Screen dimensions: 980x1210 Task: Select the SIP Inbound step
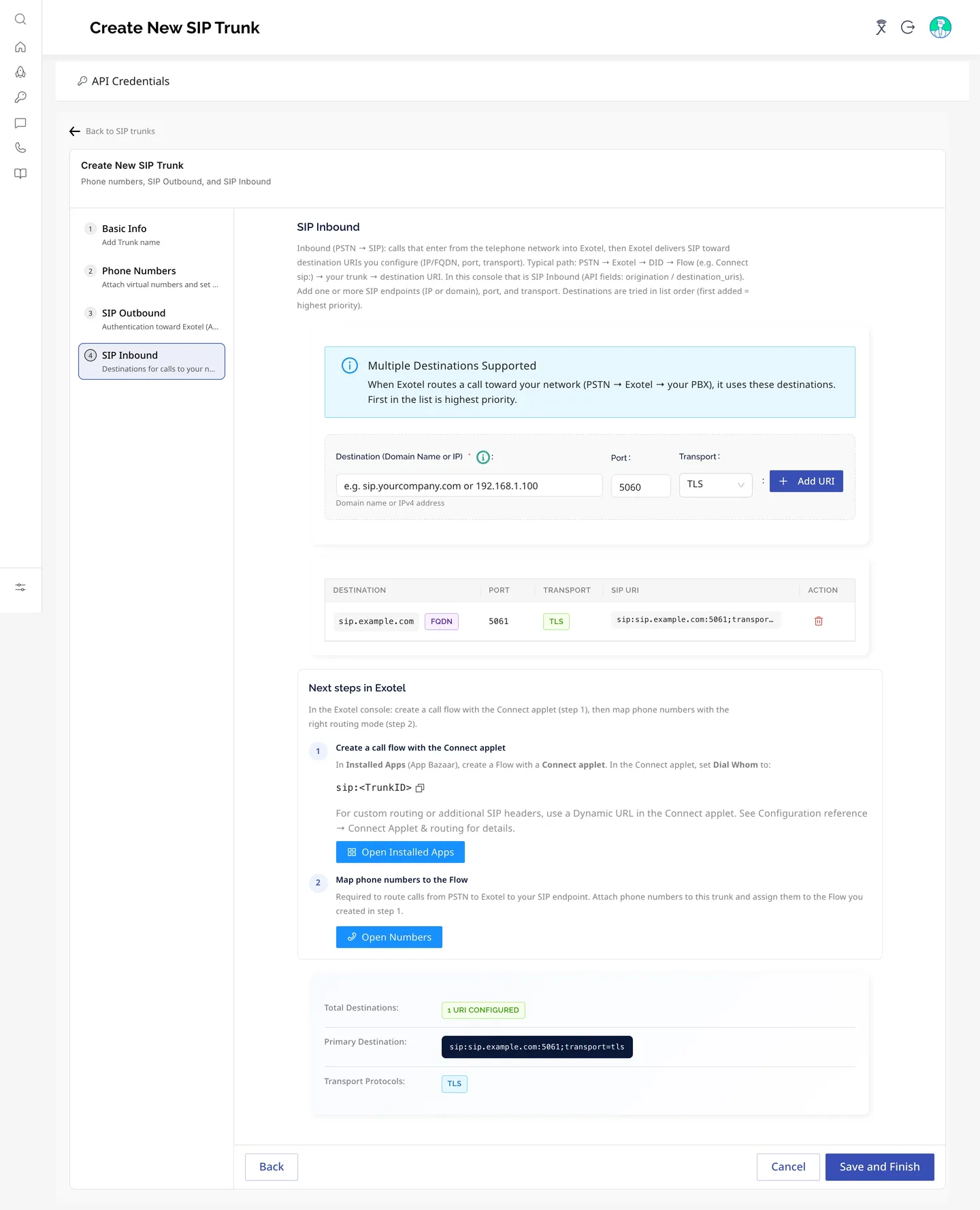coord(152,361)
